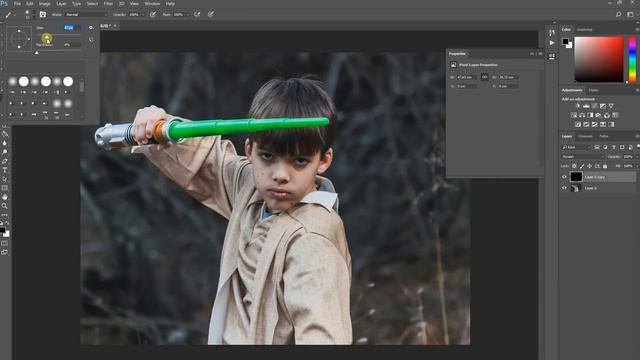Create new brush preset icon

tap(91, 40)
